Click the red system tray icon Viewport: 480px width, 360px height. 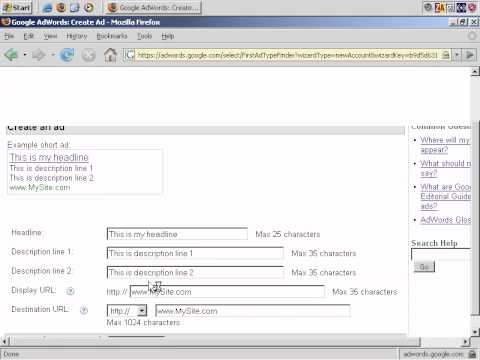(472, 7)
